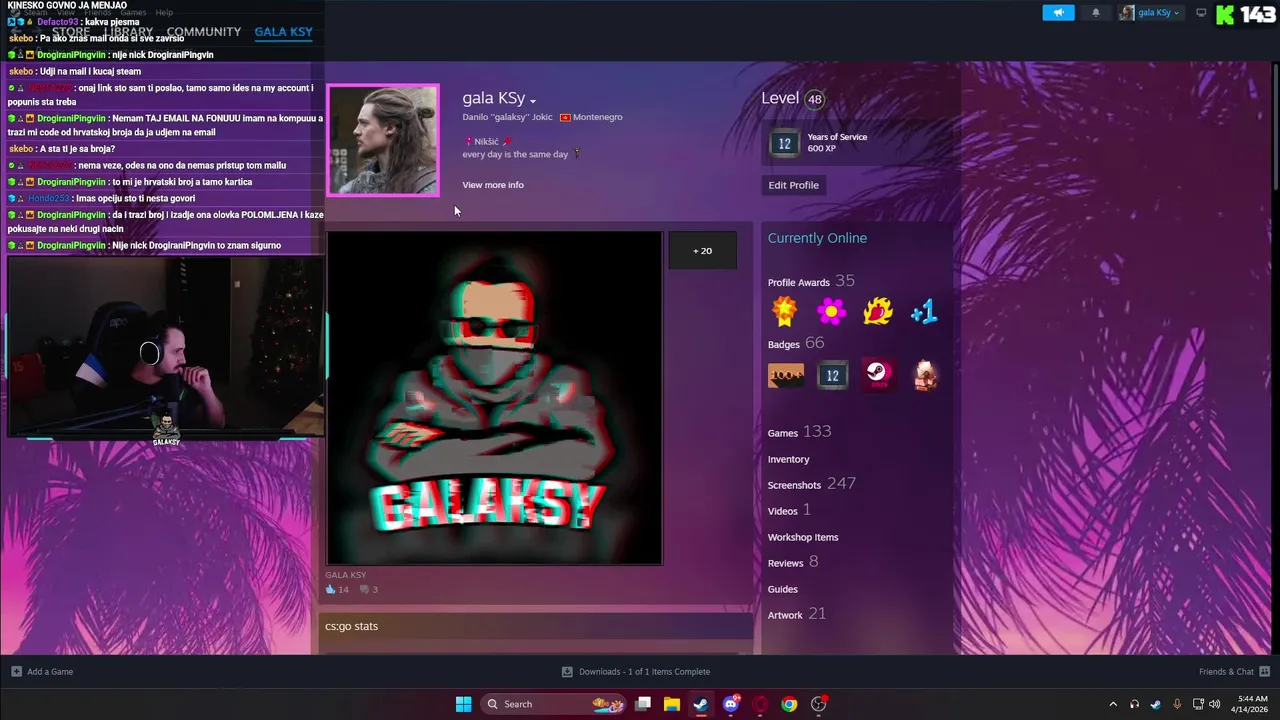The height and width of the screenshot is (720, 1280).
Task: Open the STORE tab
Action: click(x=70, y=32)
